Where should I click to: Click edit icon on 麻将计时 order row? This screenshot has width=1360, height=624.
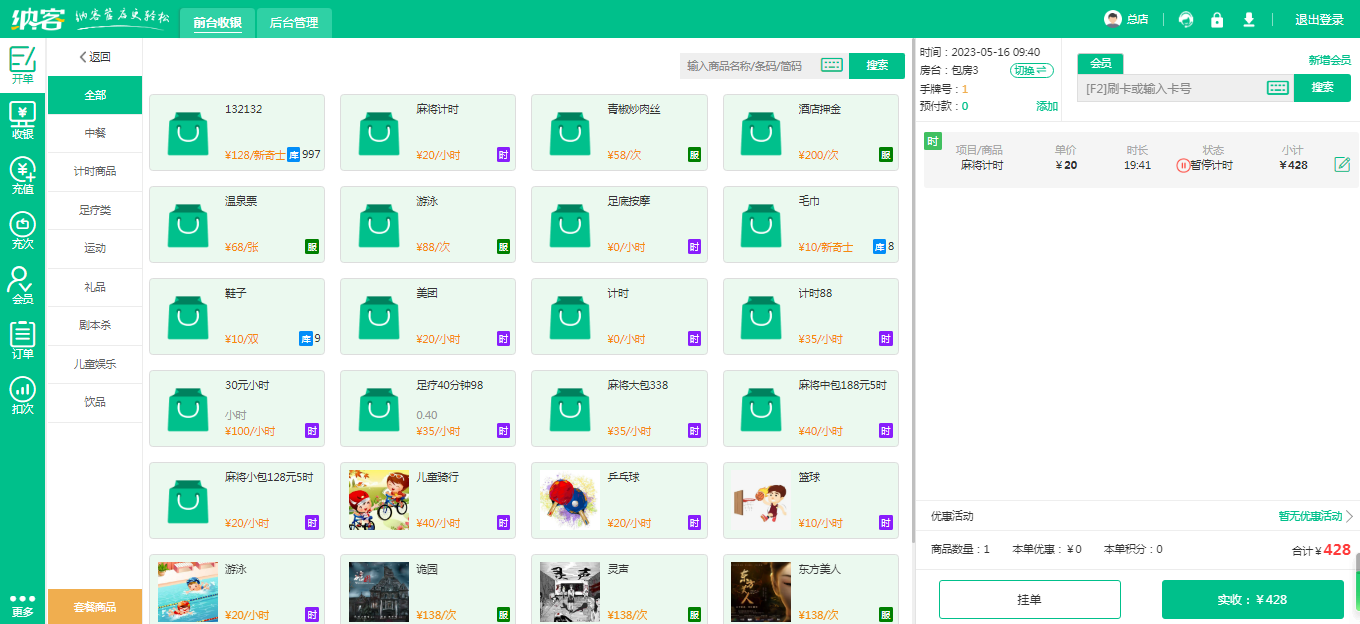pos(1342,164)
